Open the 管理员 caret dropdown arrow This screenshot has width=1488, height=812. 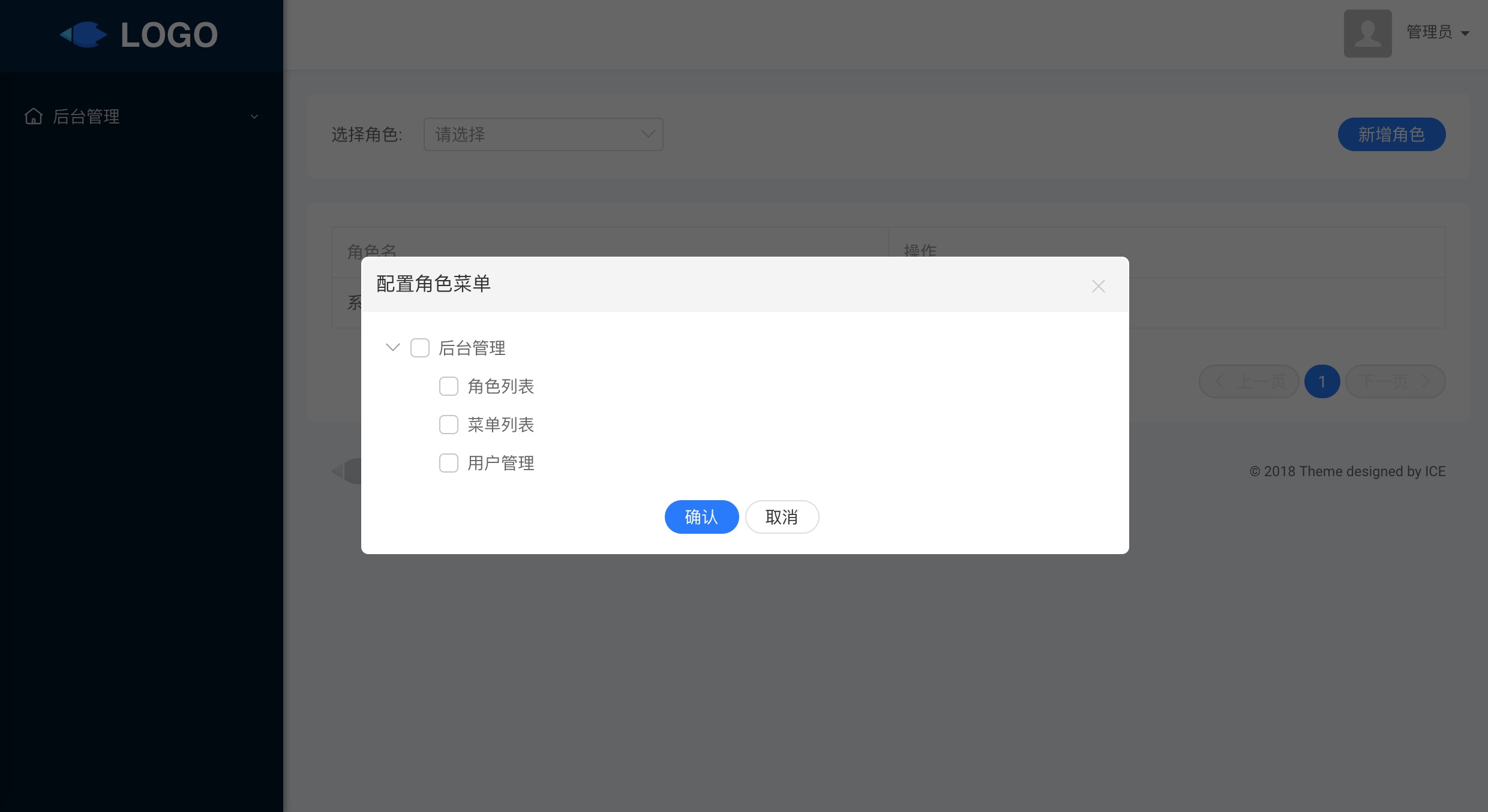1465,34
